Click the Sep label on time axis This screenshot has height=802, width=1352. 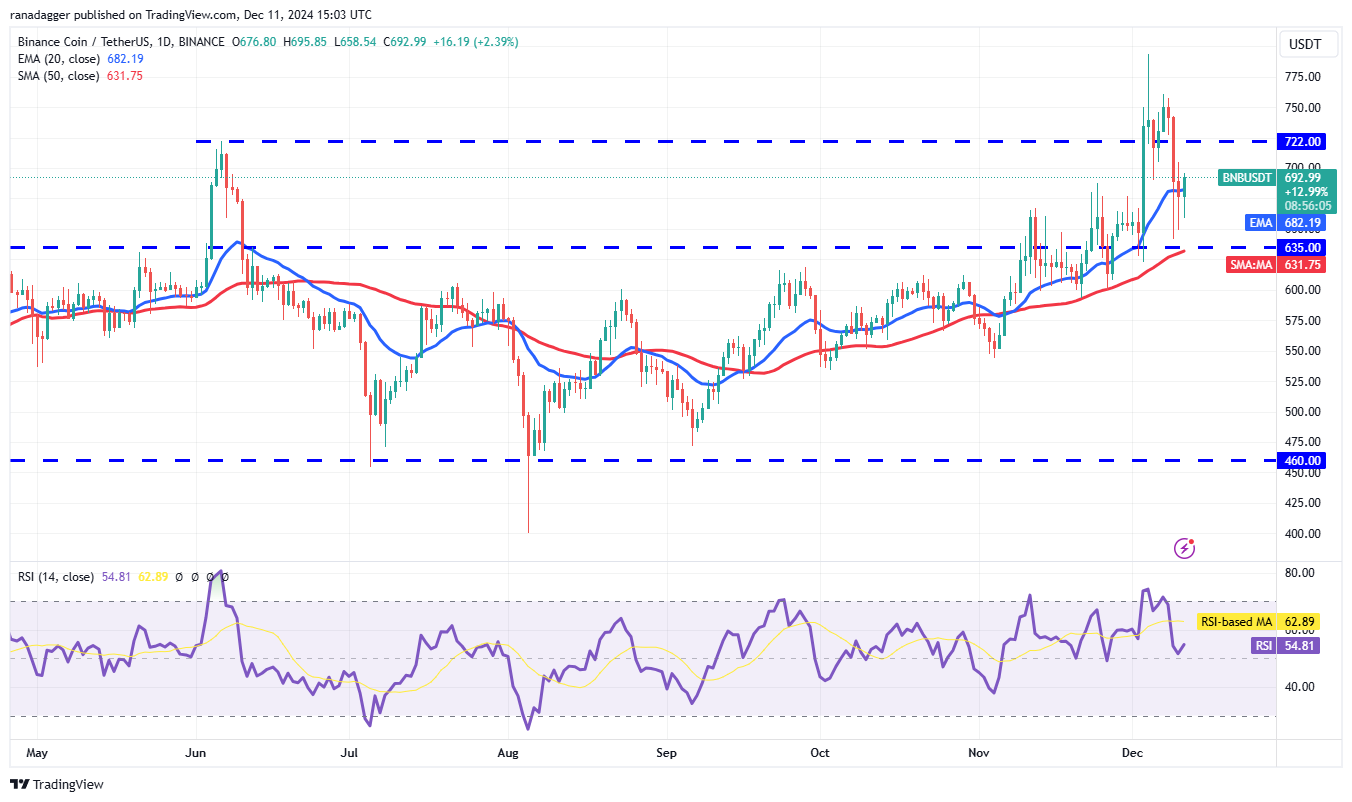(x=667, y=751)
